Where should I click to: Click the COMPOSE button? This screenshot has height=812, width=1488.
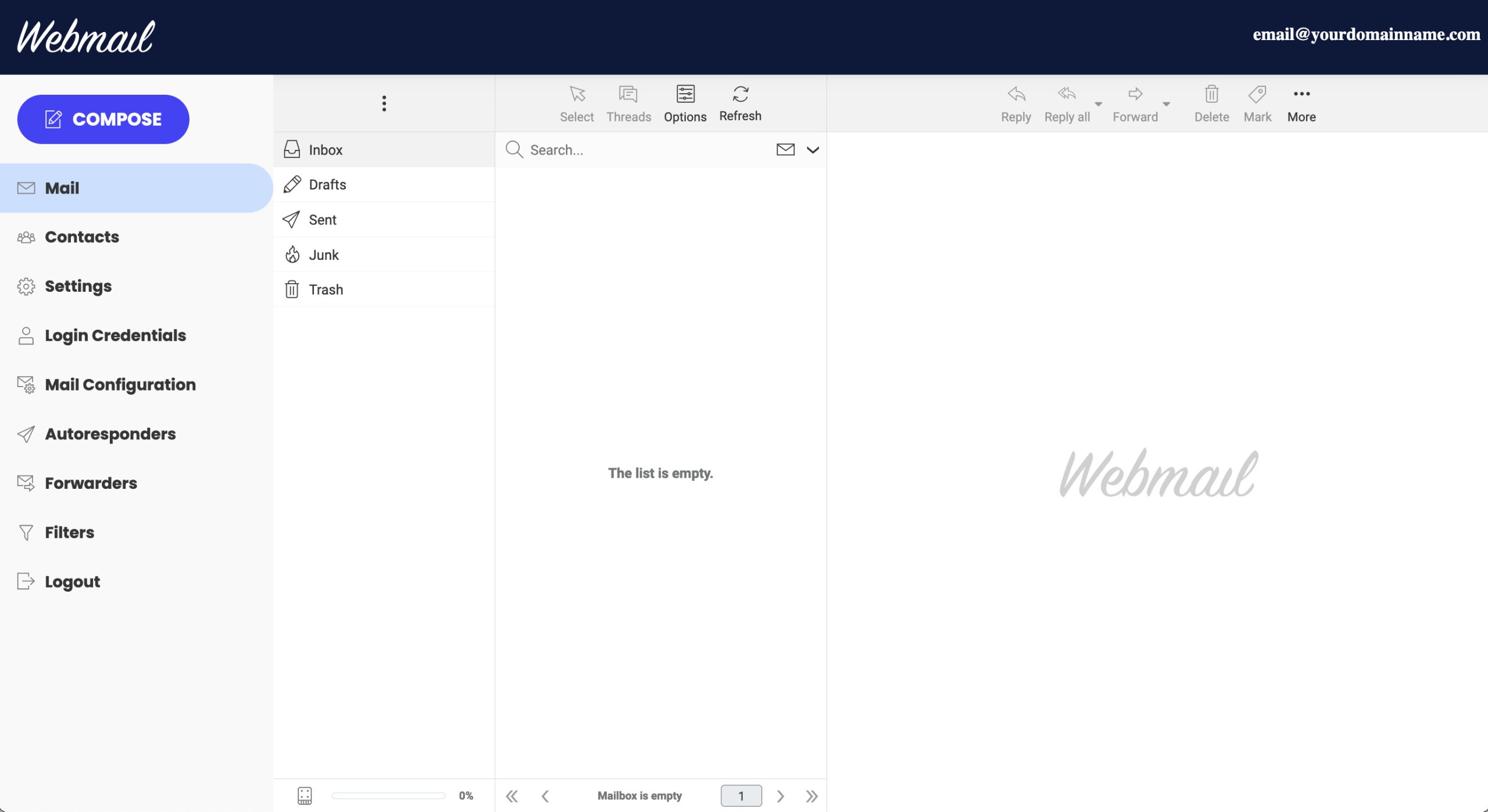click(103, 119)
